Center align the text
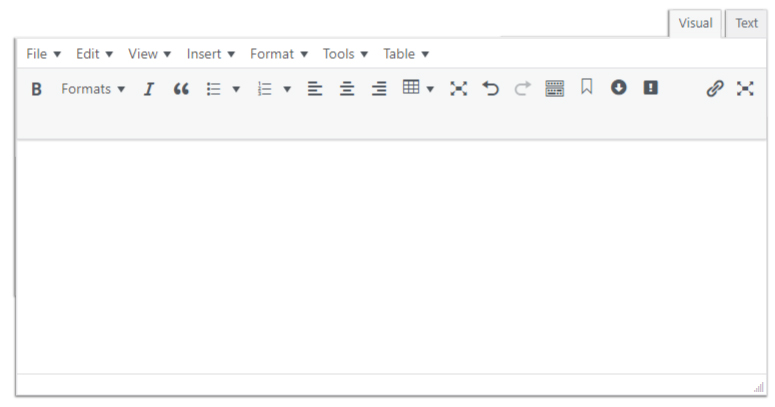This screenshot has height=407, width=775. (347, 89)
